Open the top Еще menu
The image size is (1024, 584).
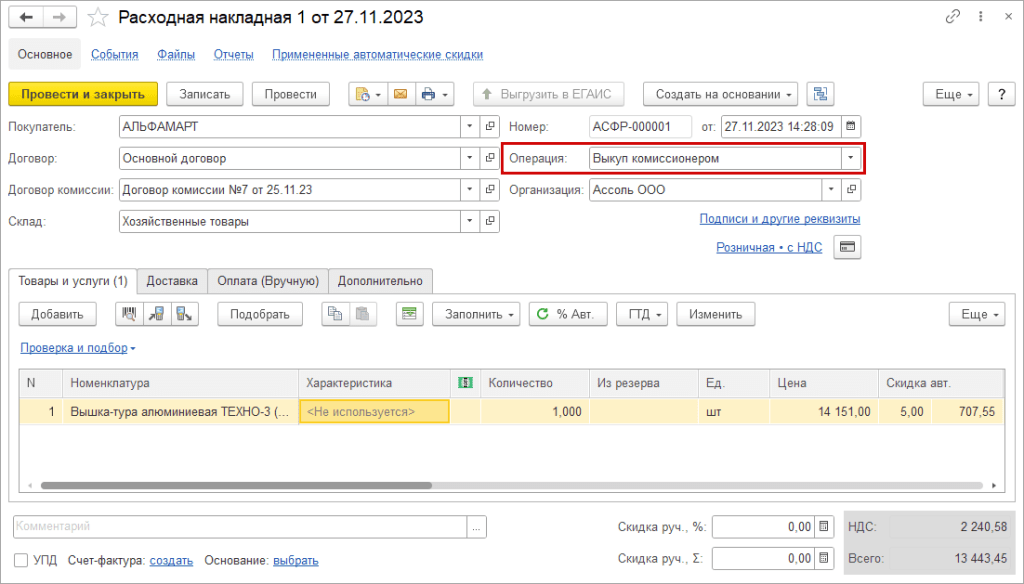[950, 94]
